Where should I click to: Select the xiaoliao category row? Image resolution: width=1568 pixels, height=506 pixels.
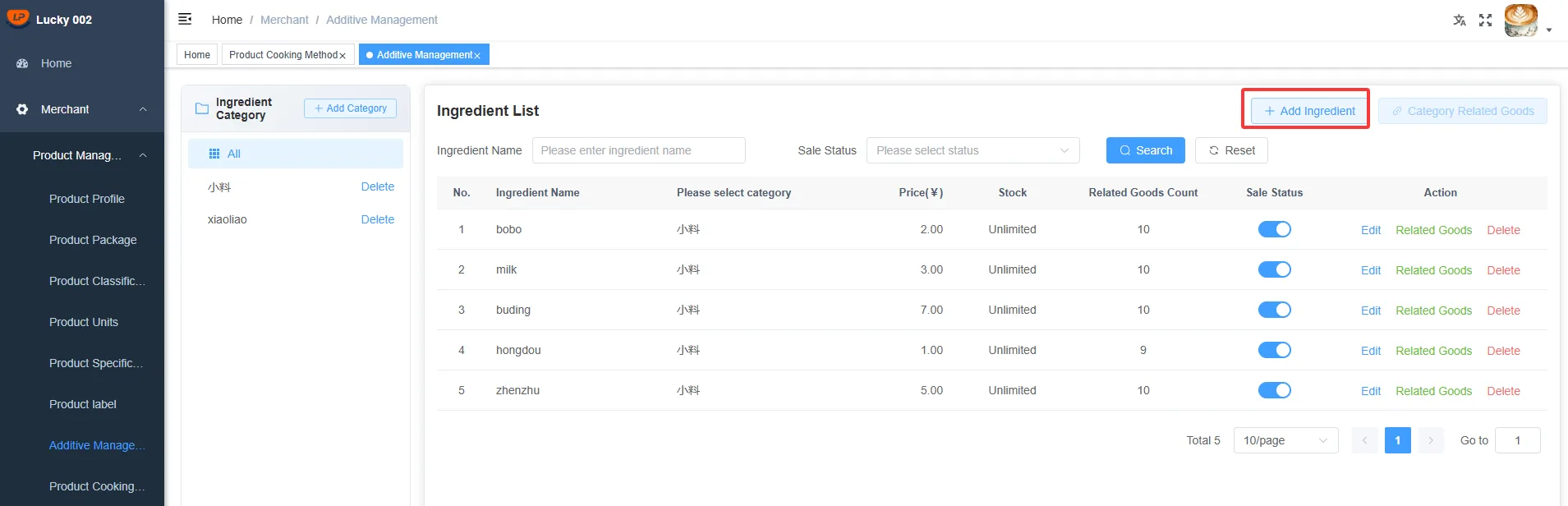(x=296, y=219)
